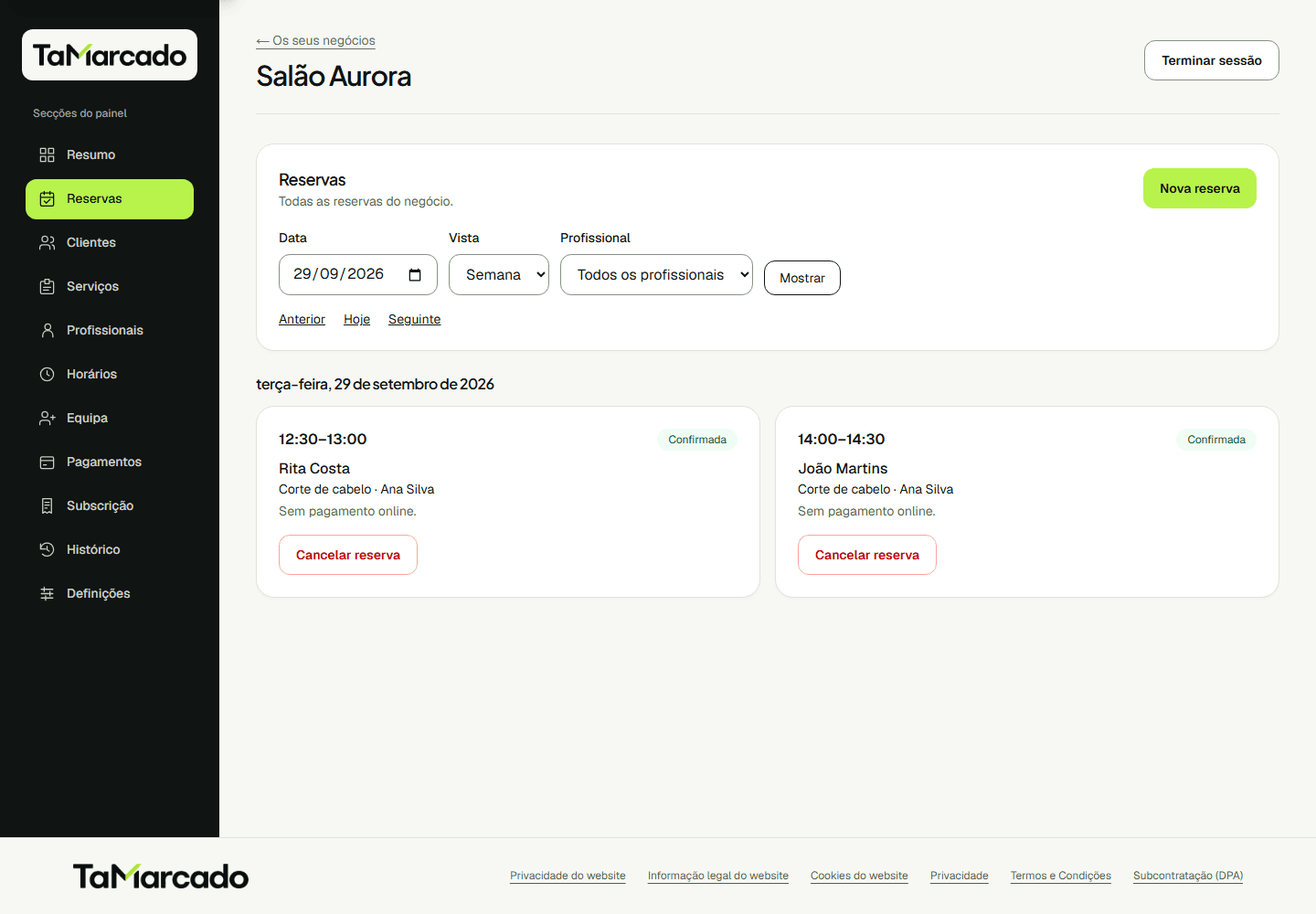Screen dimensions: 1316x914
Task: Click the Nova reserva button
Action: [x=1200, y=188]
